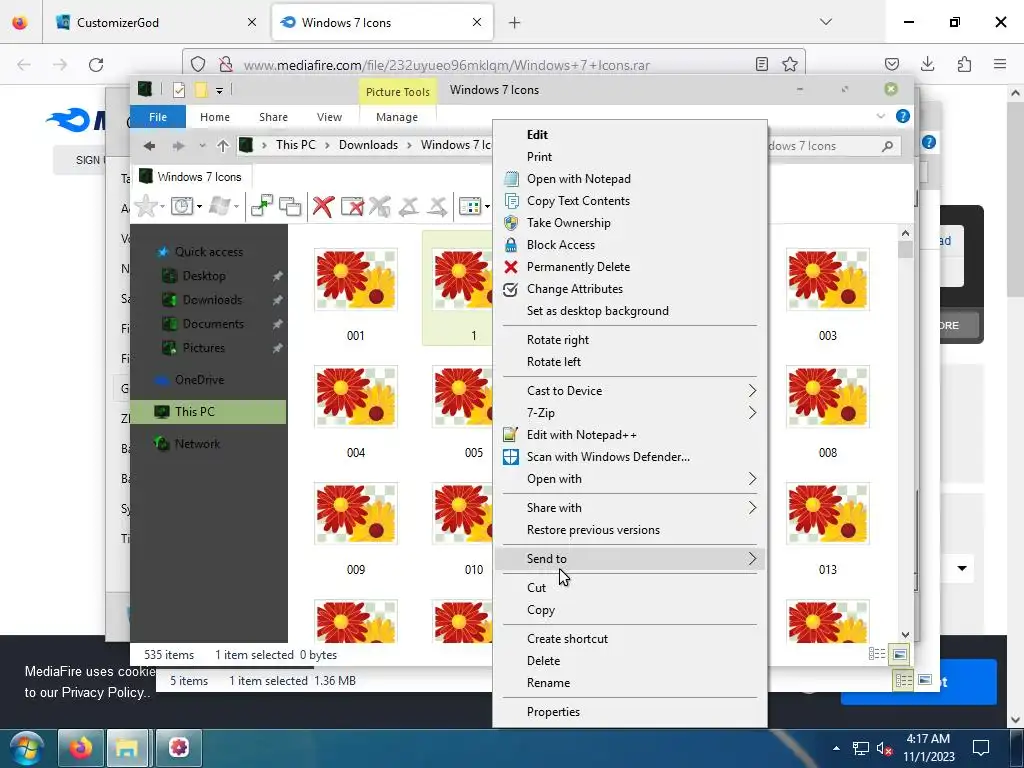Open the View ribbon tab

click(x=329, y=117)
